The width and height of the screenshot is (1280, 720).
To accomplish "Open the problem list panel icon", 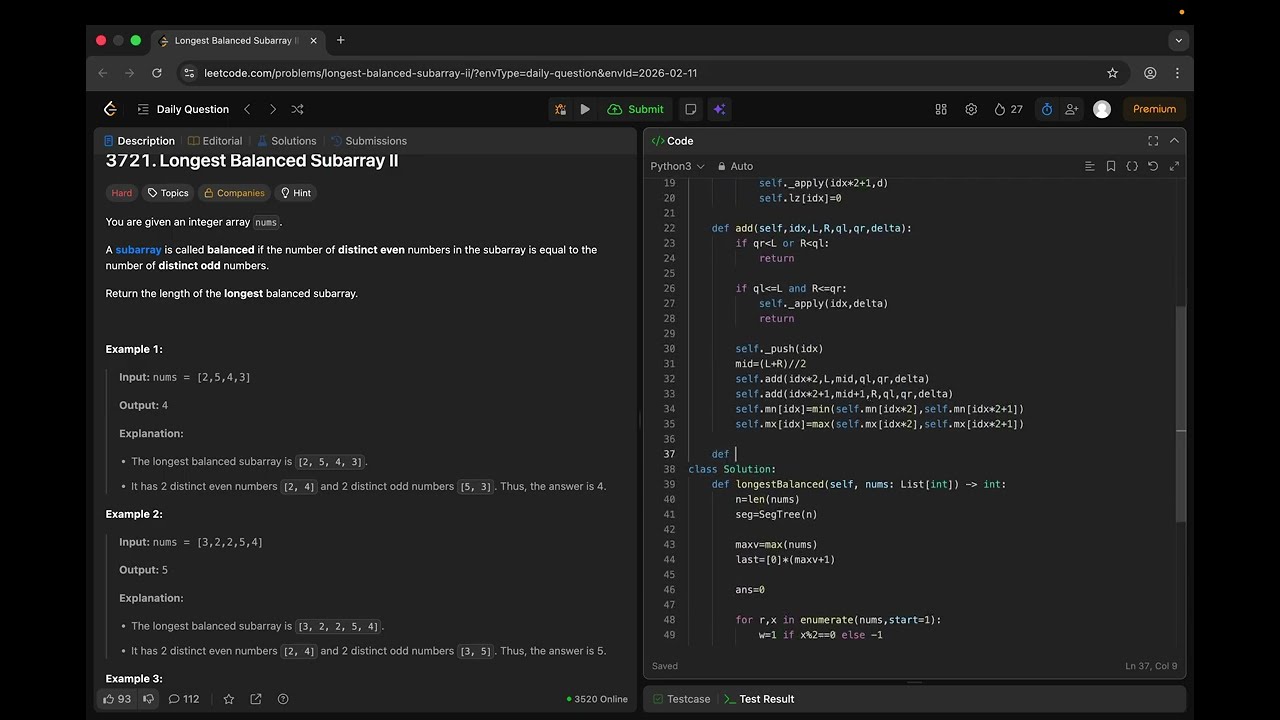I will click(143, 109).
